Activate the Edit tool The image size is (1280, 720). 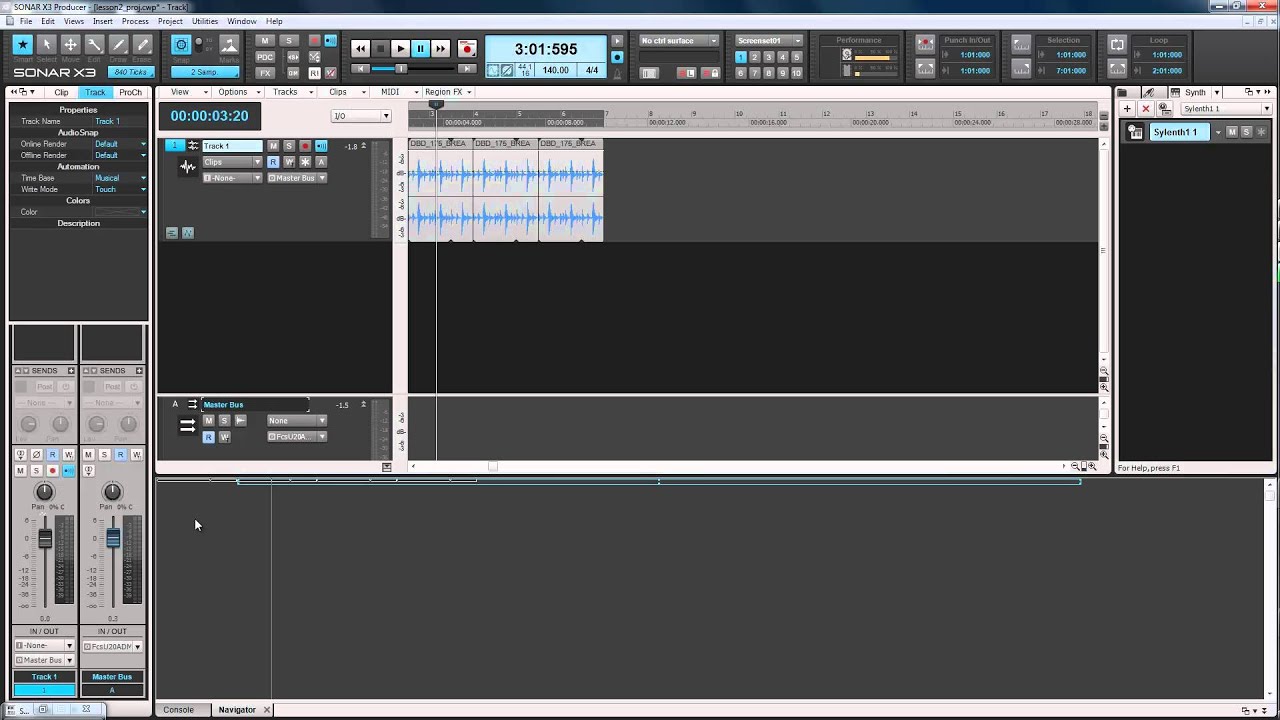coord(94,45)
